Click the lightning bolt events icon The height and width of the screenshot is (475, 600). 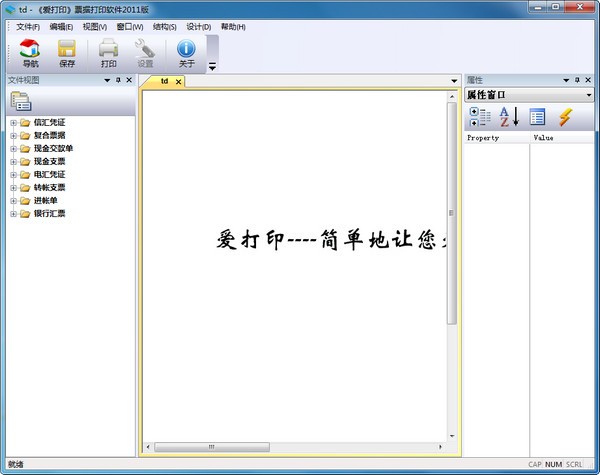(x=566, y=117)
